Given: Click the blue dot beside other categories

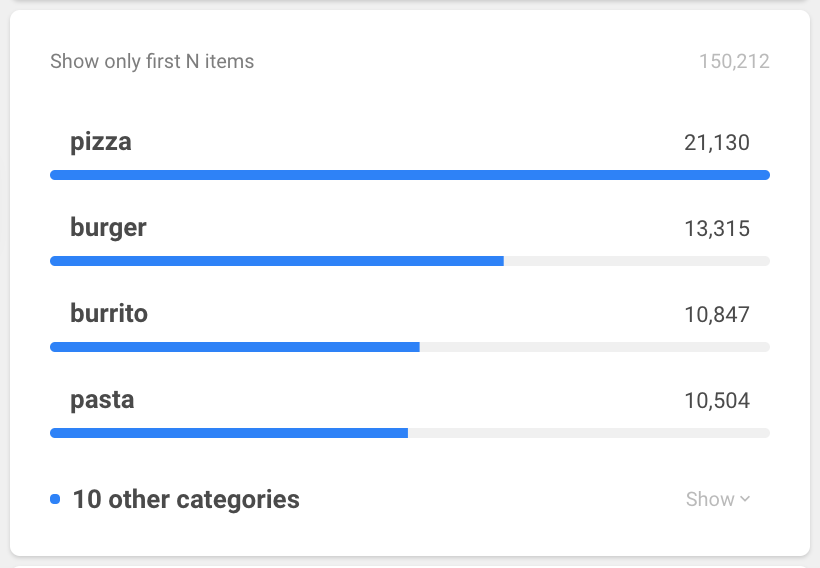Looking at the screenshot, I should click(x=55, y=499).
